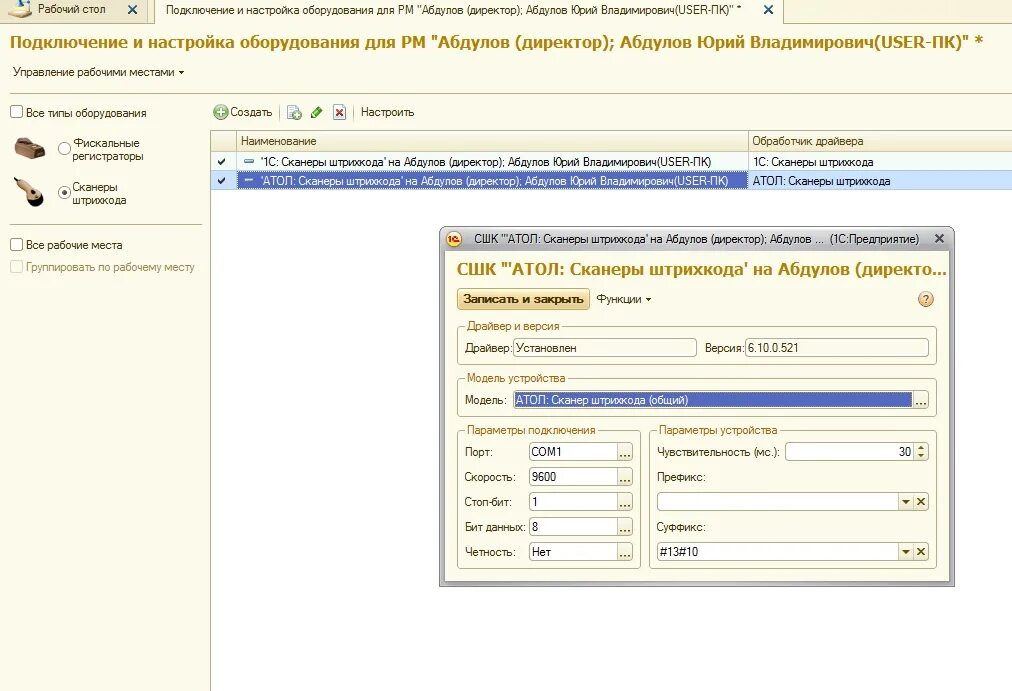Select the Фискальные регистраторы radio button
1012x691 pixels.
click(x=64, y=148)
